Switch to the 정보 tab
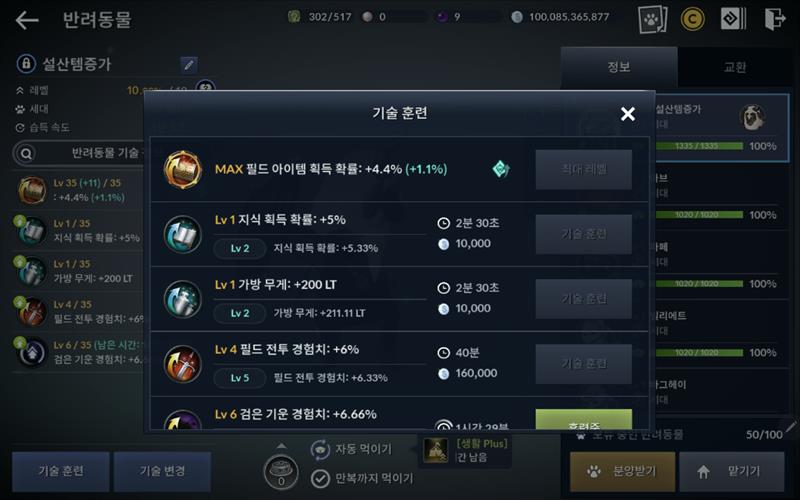This screenshot has width=800, height=500. pyautogui.click(x=619, y=67)
